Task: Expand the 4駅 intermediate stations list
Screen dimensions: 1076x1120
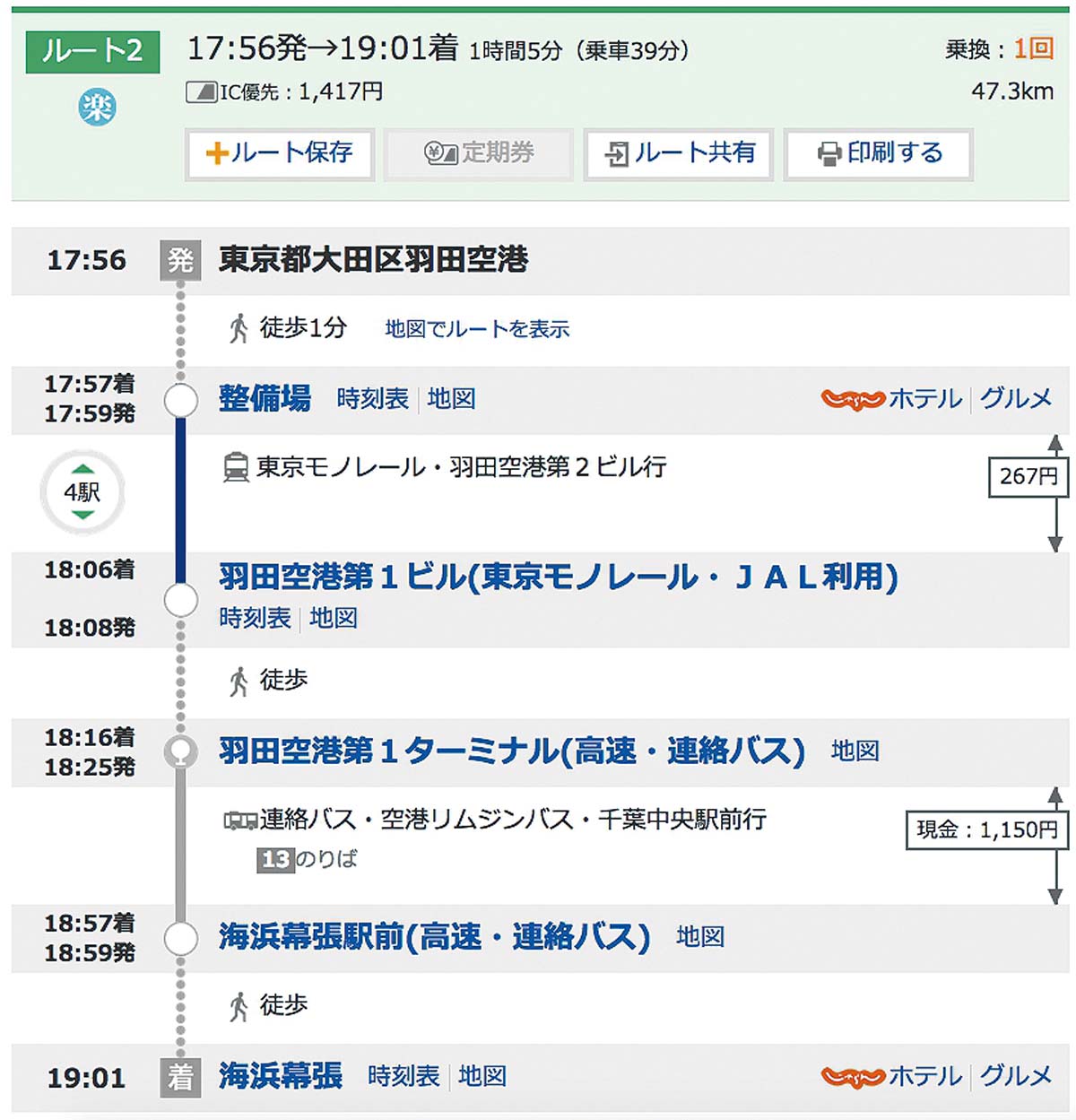Action: tap(82, 492)
